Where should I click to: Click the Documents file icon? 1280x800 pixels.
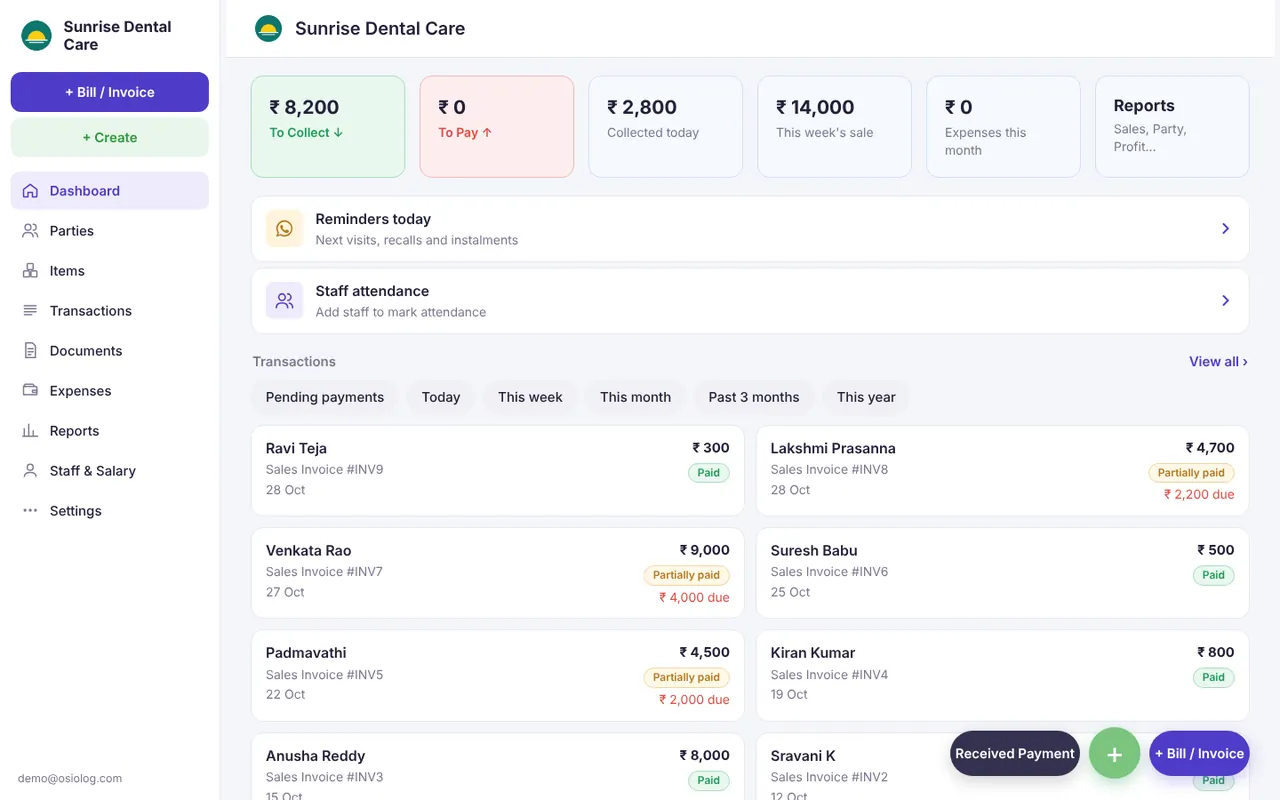(x=30, y=351)
